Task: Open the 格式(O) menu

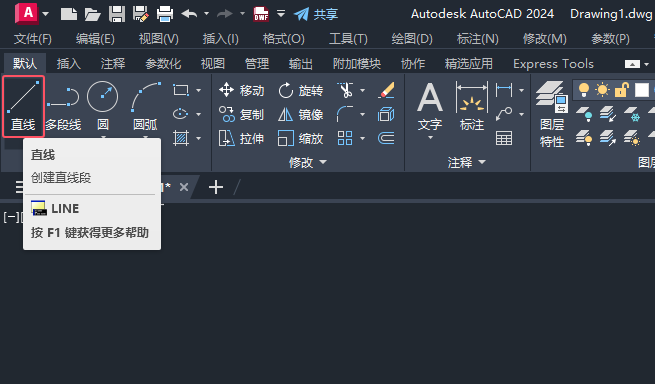Action: (x=284, y=39)
